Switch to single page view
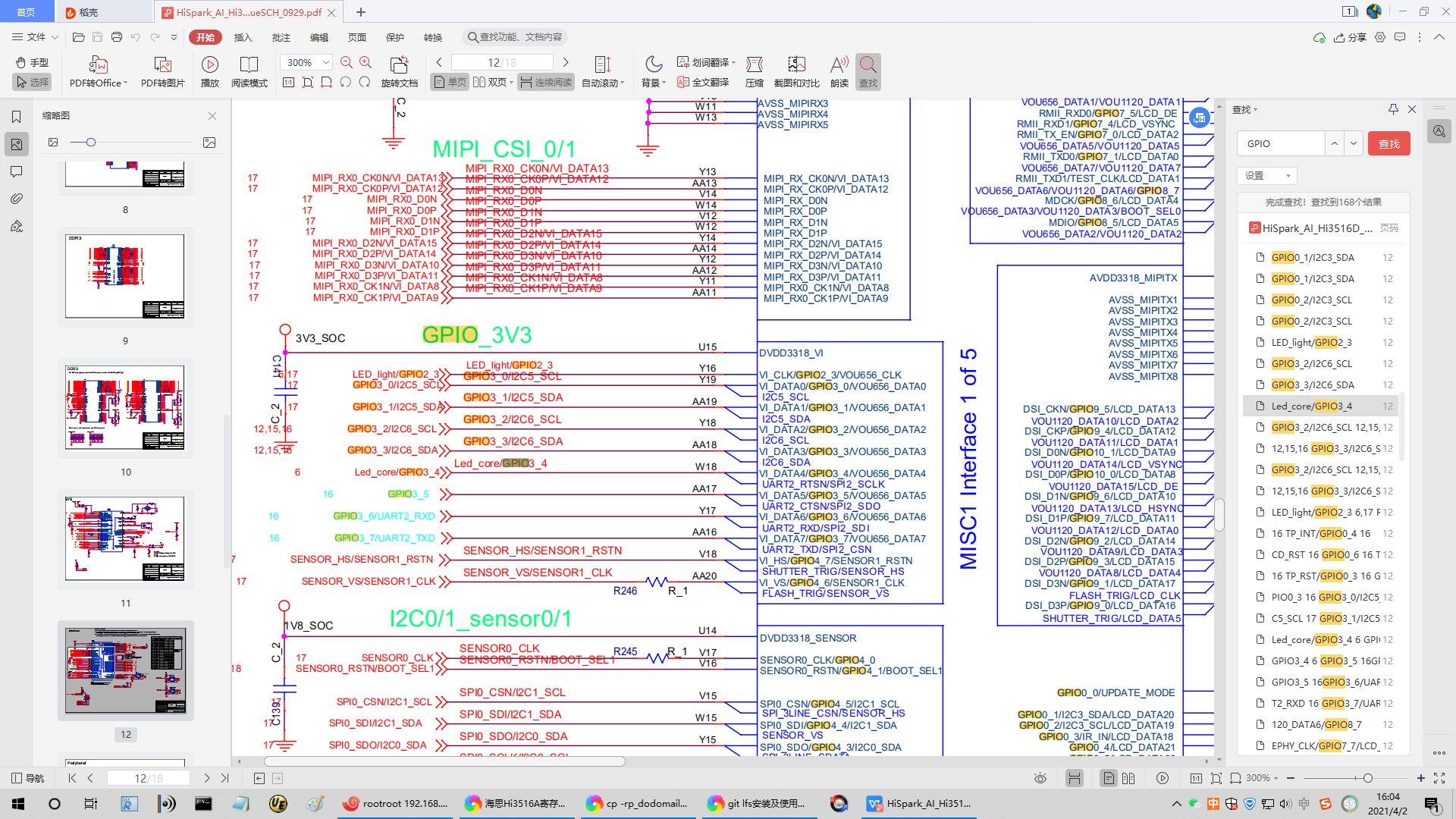The image size is (1456, 819). [449, 83]
